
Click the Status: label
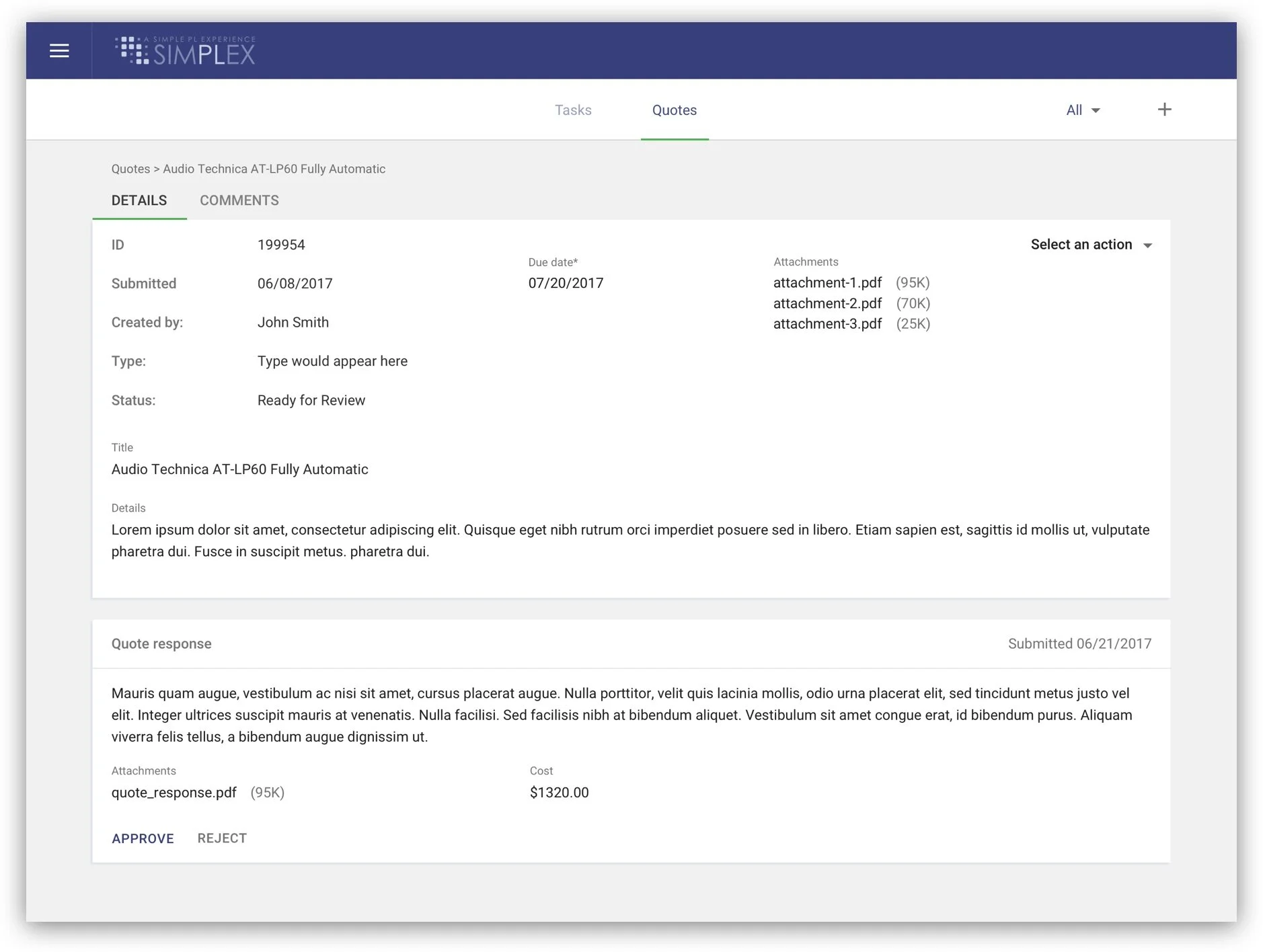pos(133,401)
